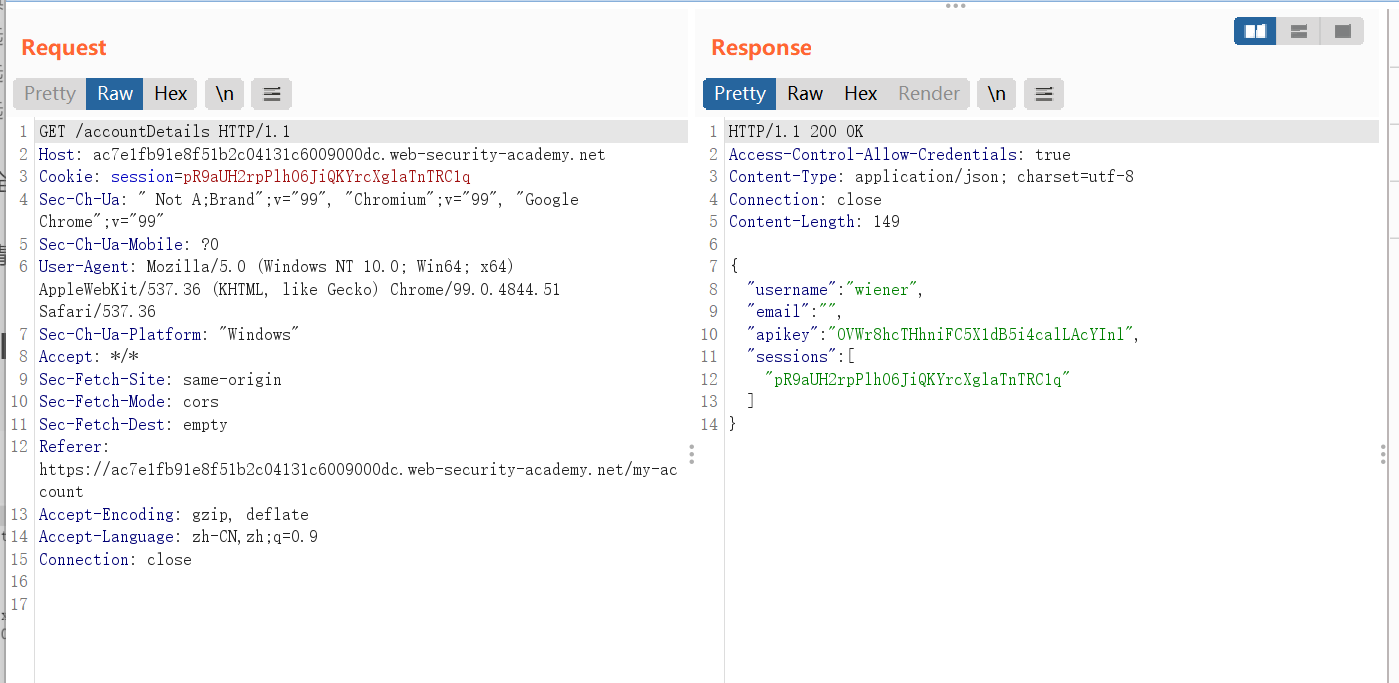This screenshot has width=1399, height=683.
Task: Click the Access-Control-Allow-Credentials header
Action: 900,155
